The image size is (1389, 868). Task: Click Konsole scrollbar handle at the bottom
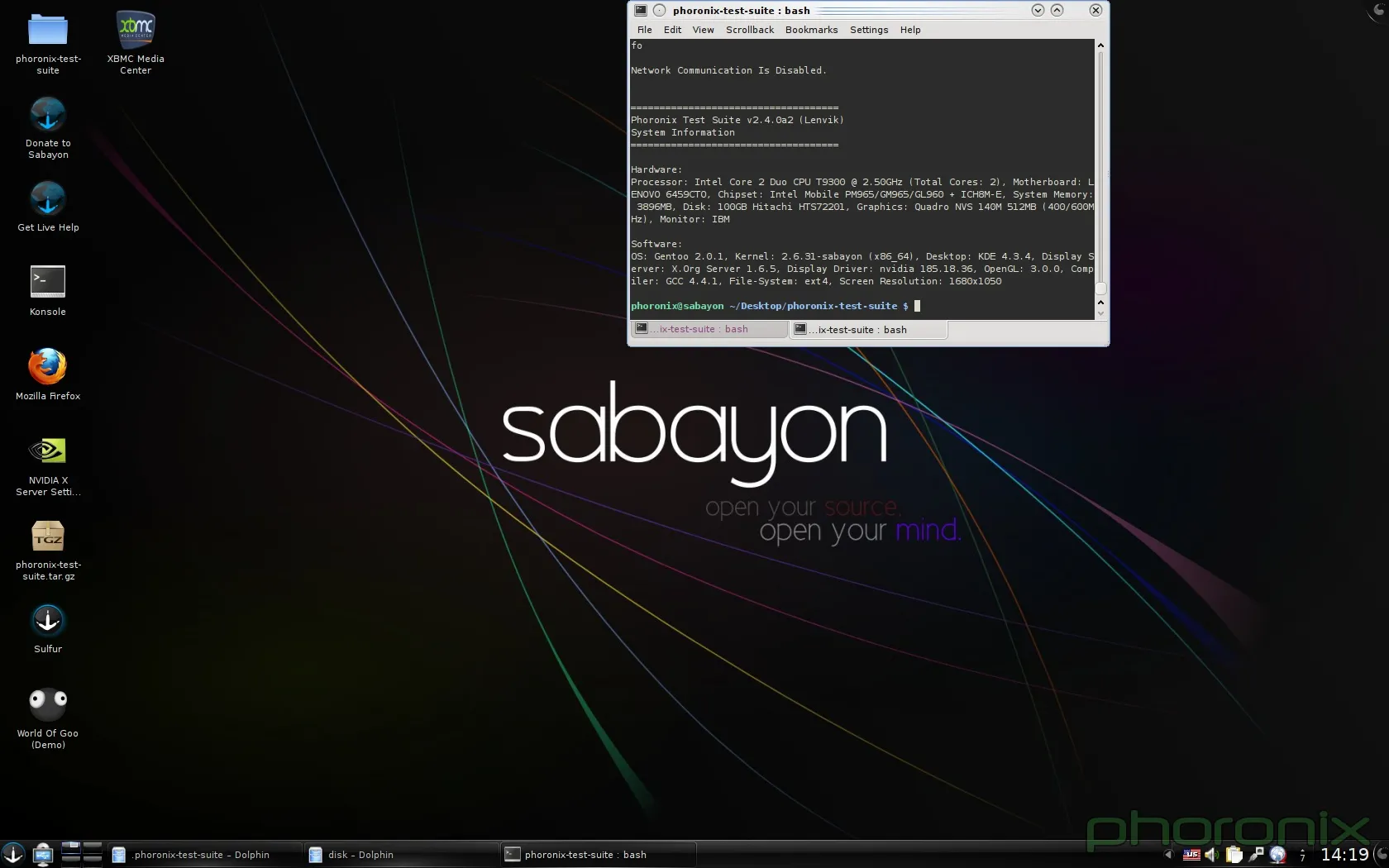1100,289
